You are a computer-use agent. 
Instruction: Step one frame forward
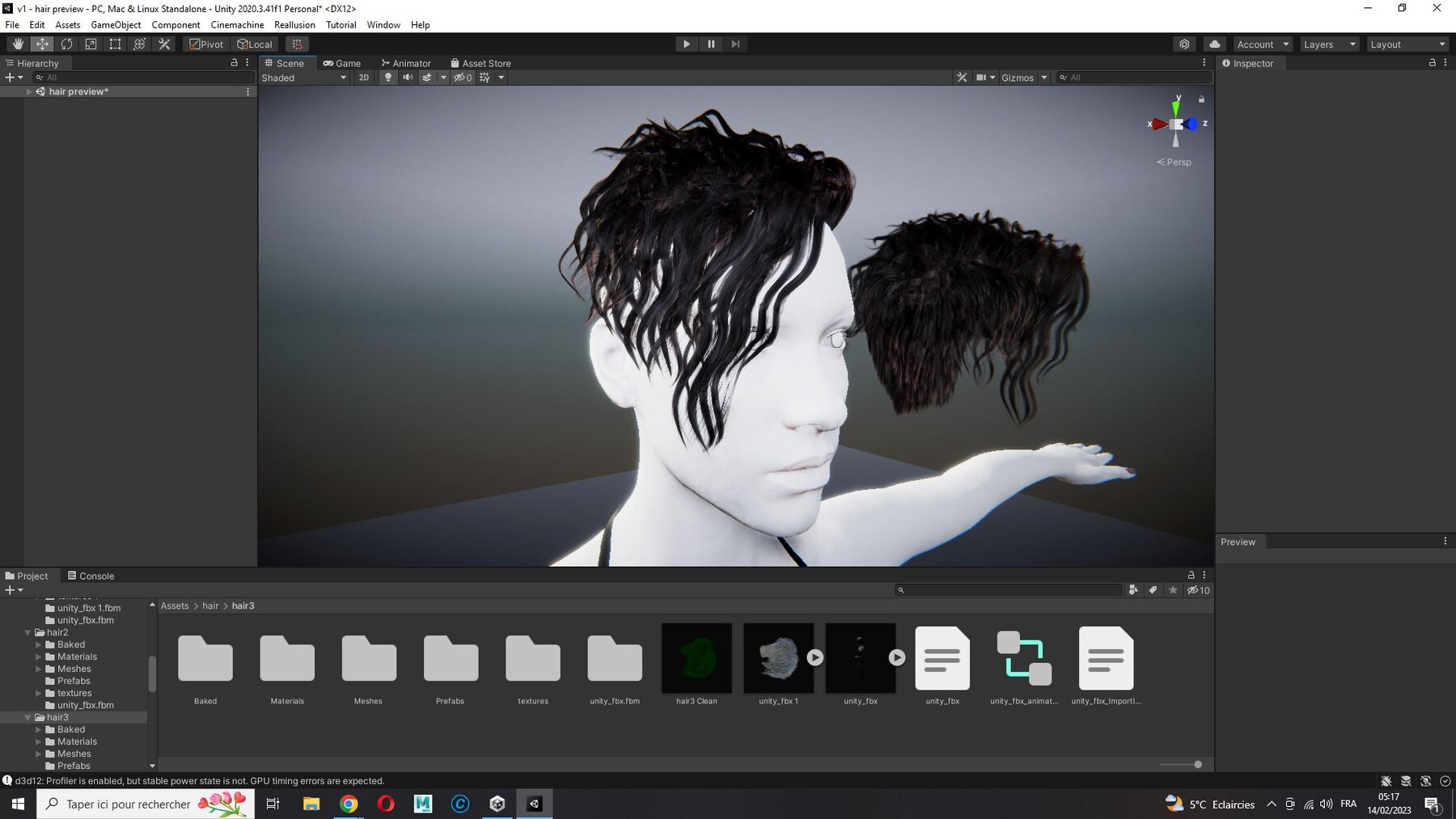[735, 44]
